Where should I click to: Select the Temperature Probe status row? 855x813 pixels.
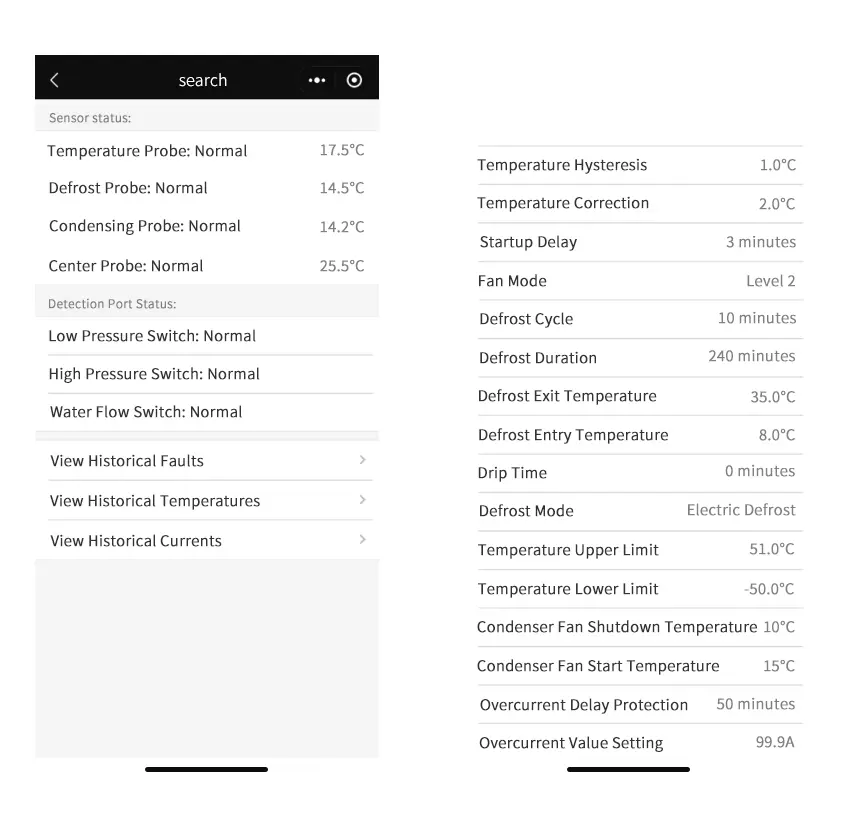click(x=206, y=151)
